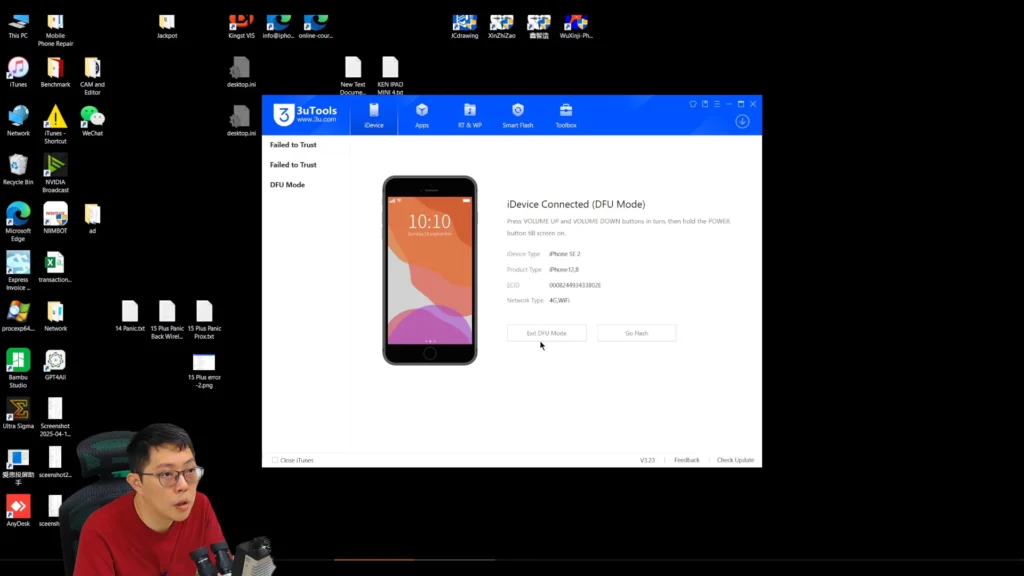Open the Feedback link
The height and width of the screenshot is (576, 1024).
pyautogui.click(x=686, y=460)
